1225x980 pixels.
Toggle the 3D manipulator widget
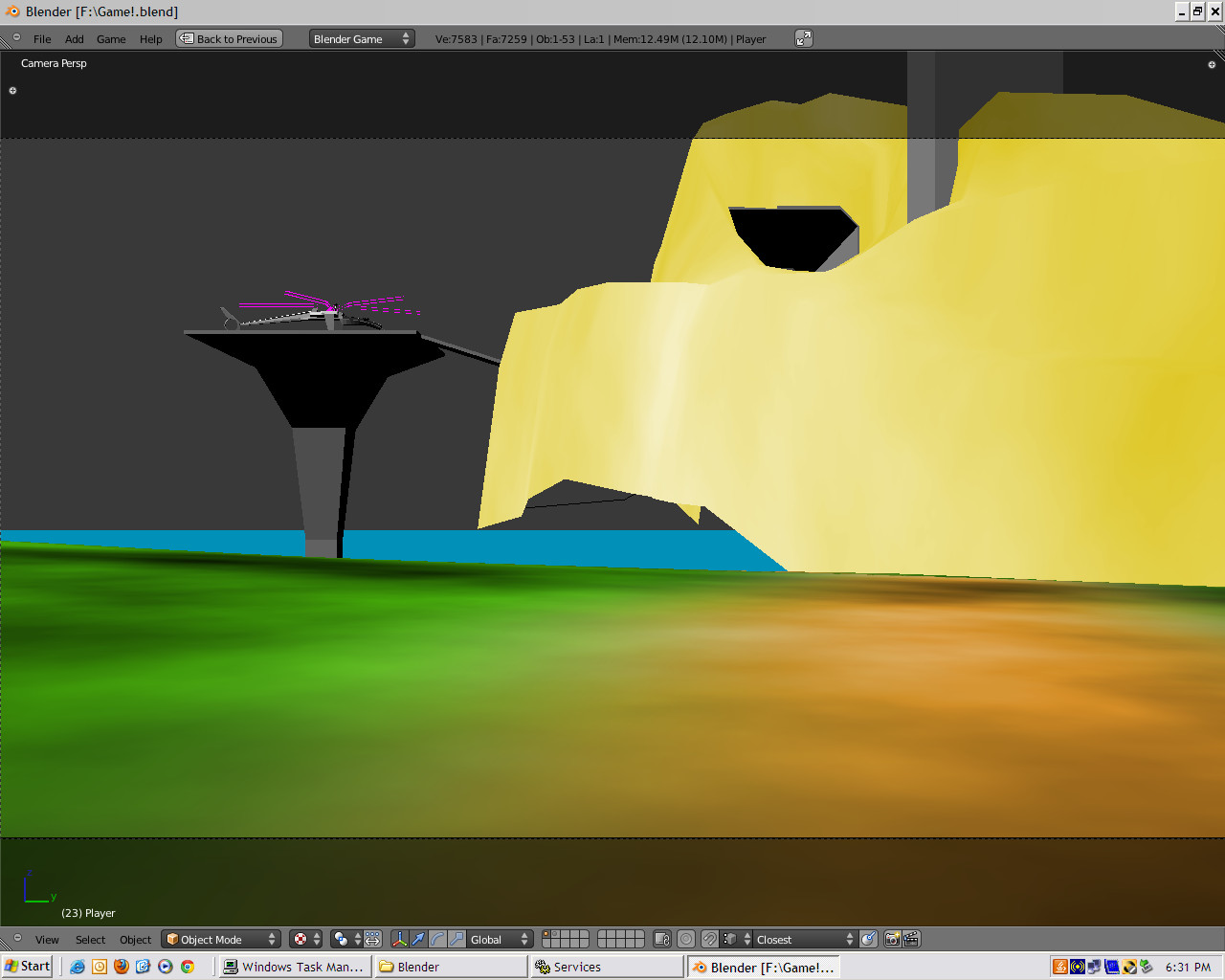click(400, 940)
